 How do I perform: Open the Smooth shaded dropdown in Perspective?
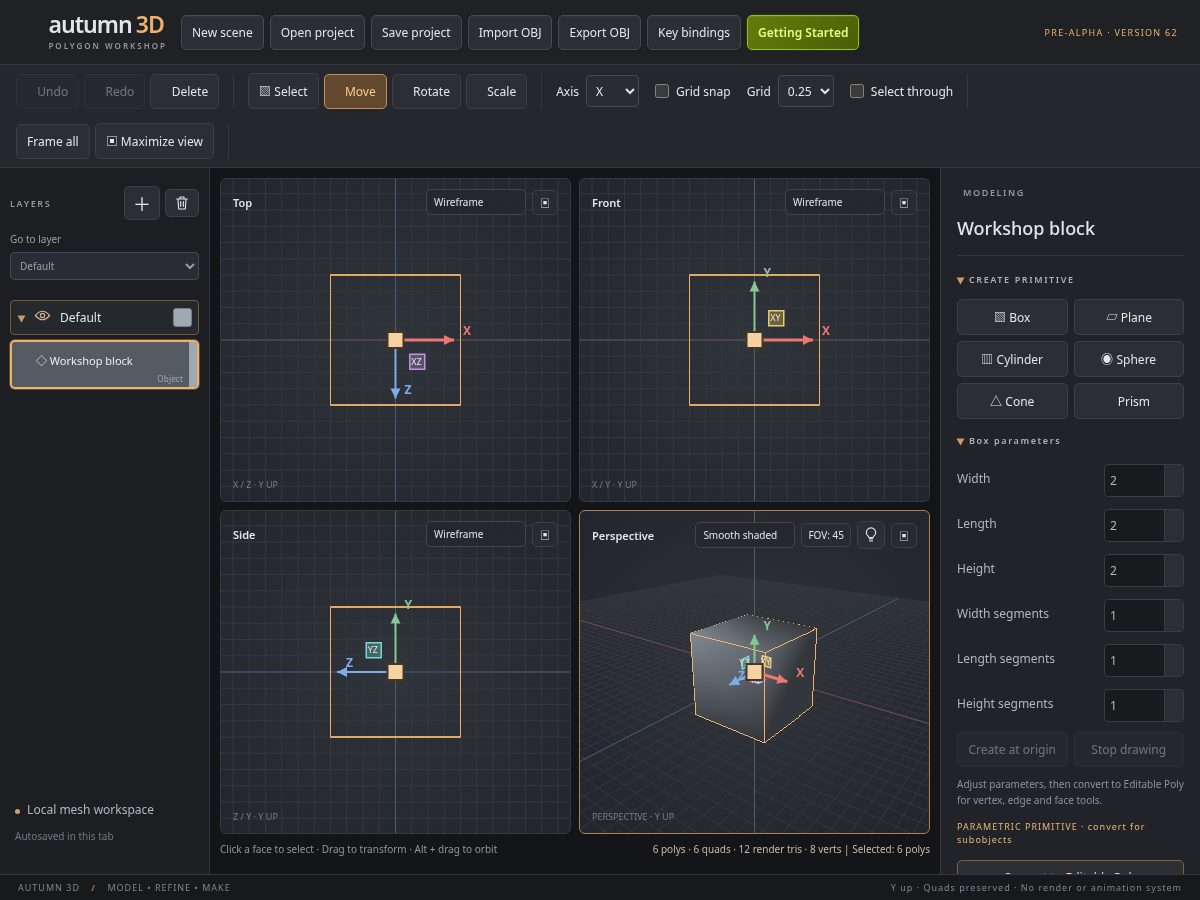pyautogui.click(x=745, y=535)
